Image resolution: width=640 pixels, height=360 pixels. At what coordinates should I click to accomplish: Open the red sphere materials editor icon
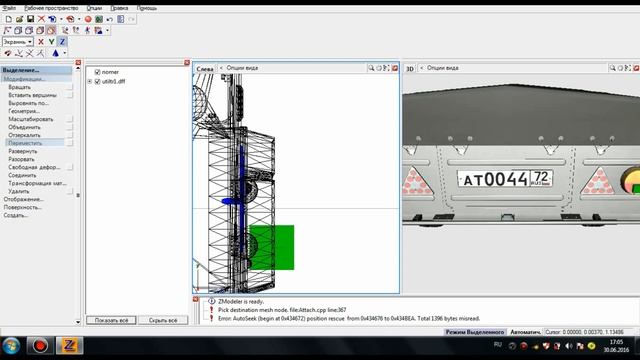pos(88,19)
